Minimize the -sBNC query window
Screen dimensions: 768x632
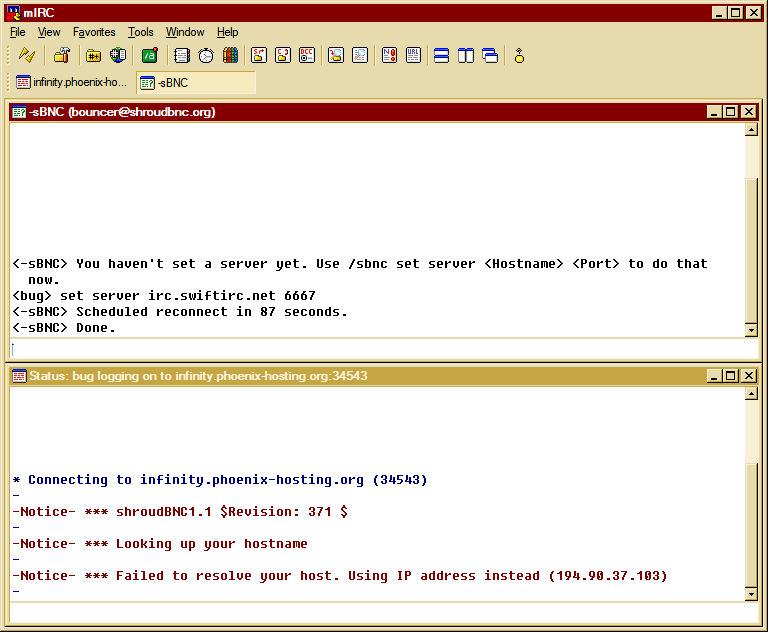pyautogui.click(x=714, y=112)
